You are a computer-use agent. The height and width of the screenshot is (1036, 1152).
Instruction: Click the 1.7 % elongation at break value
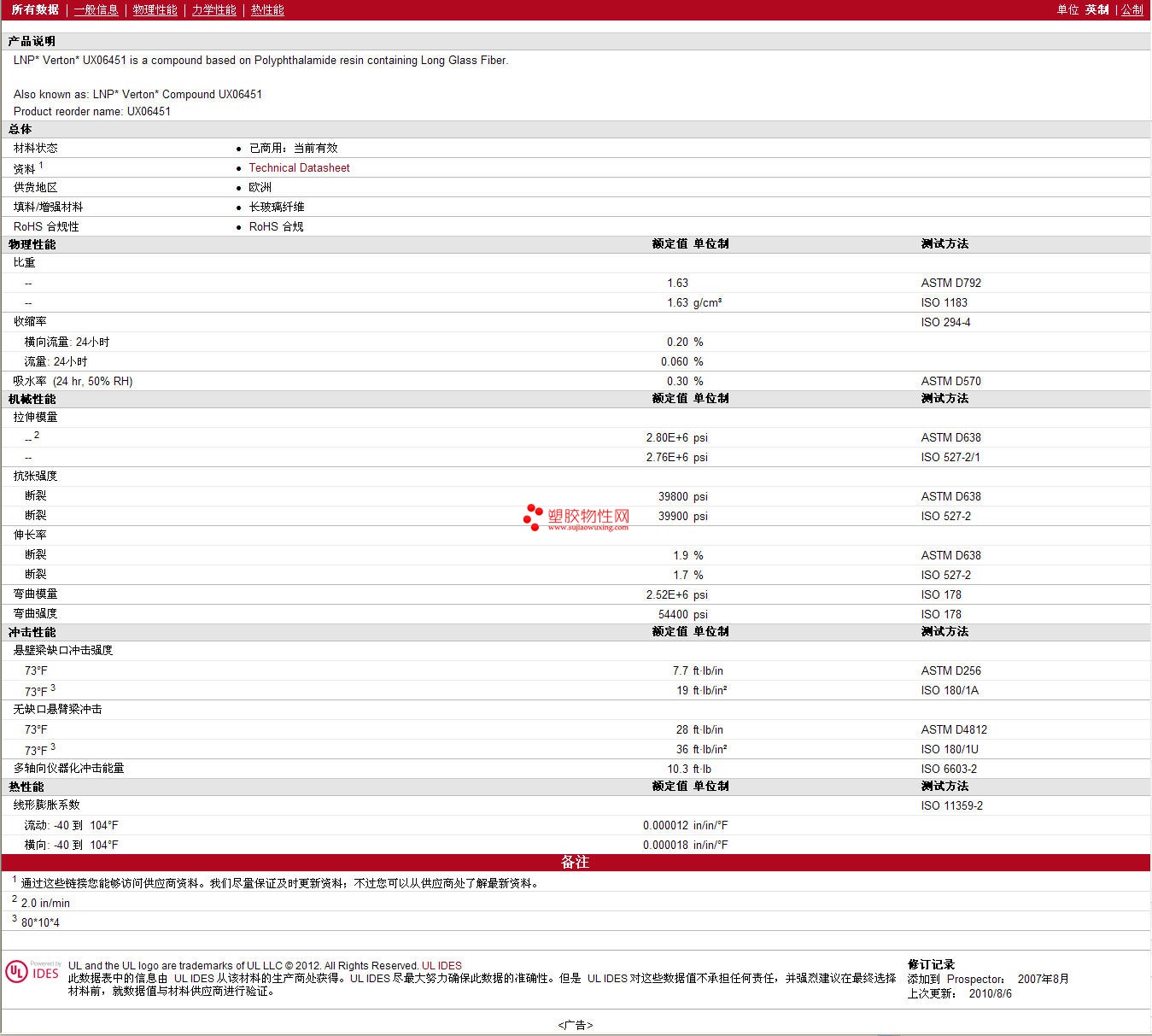point(688,575)
